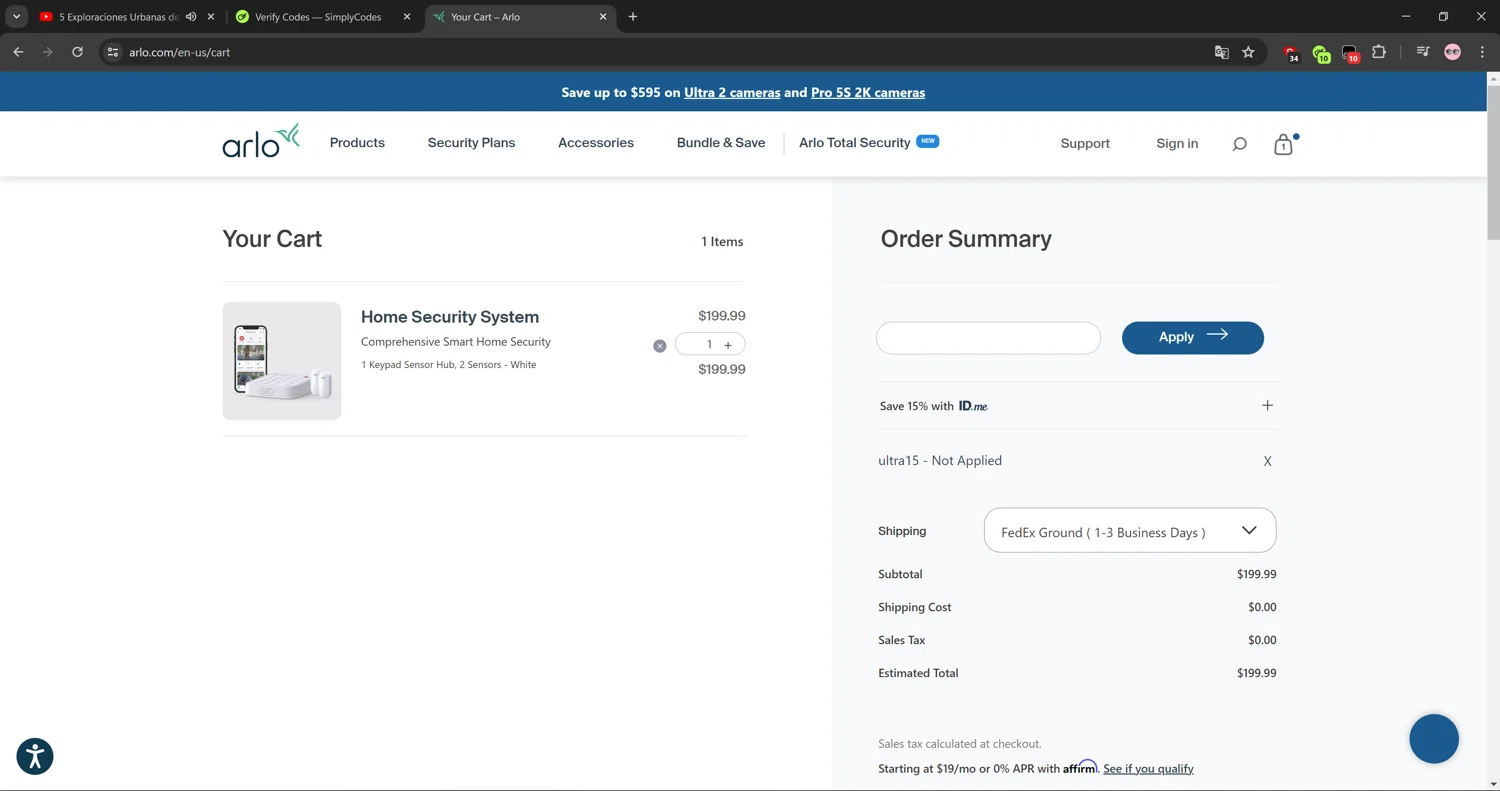Click the Affirm 'See if you qualify' link

click(1148, 769)
